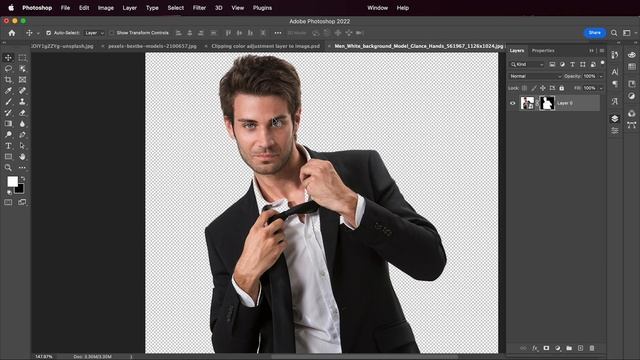Create a new layer with plus icon
This screenshot has width=640, height=360.
click(x=580, y=348)
